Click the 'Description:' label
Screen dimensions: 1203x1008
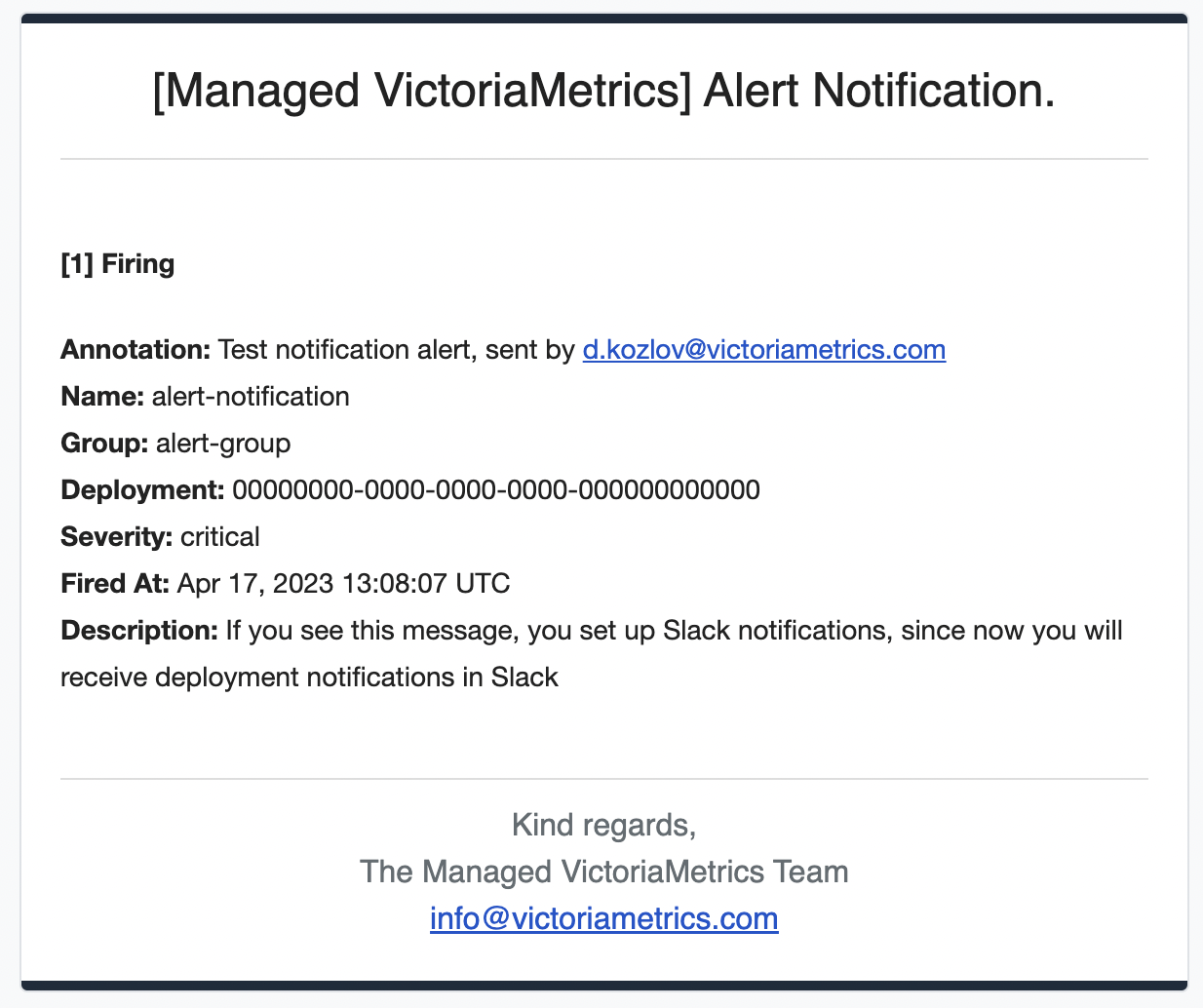pyautogui.click(x=139, y=630)
